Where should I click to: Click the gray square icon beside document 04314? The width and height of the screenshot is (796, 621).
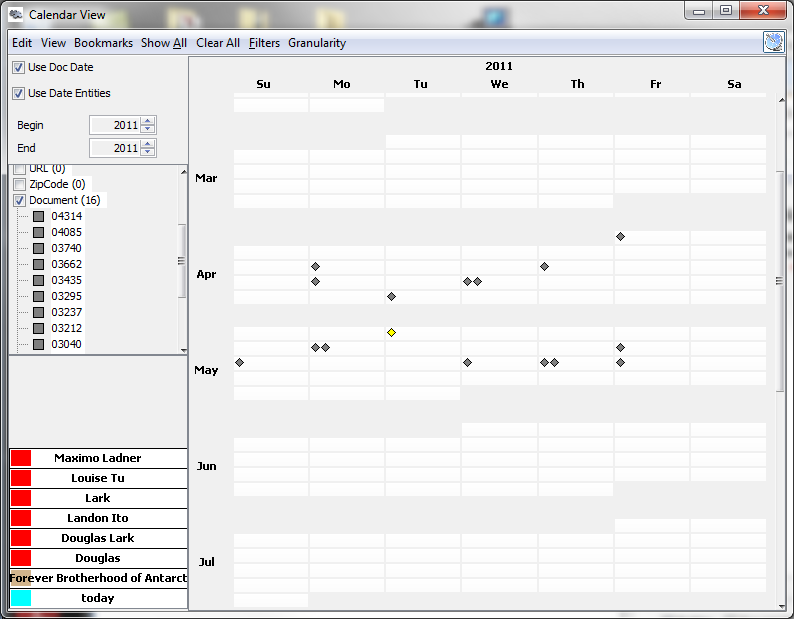tap(38, 216)
